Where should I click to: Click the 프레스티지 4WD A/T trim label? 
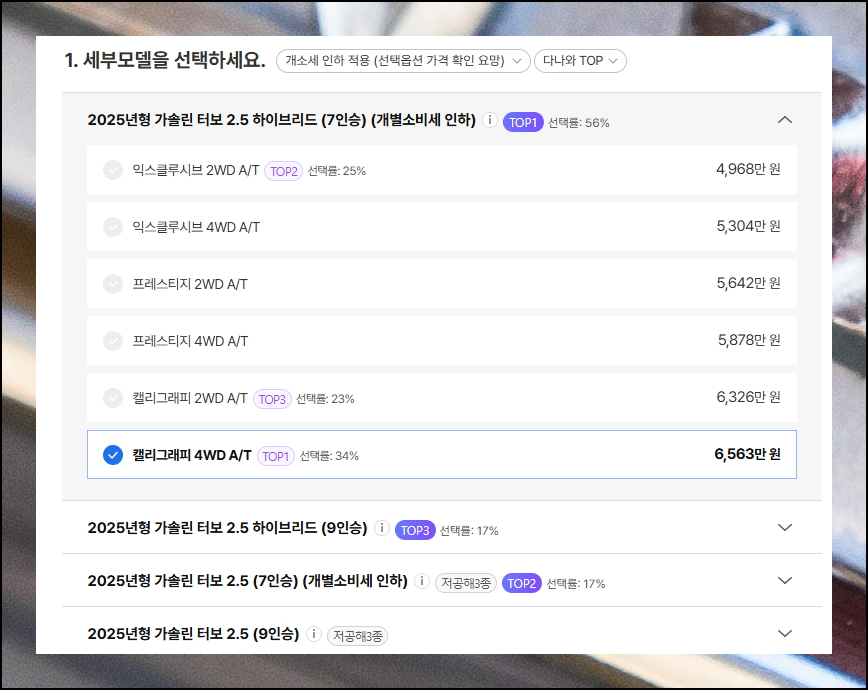coord(190,342)
